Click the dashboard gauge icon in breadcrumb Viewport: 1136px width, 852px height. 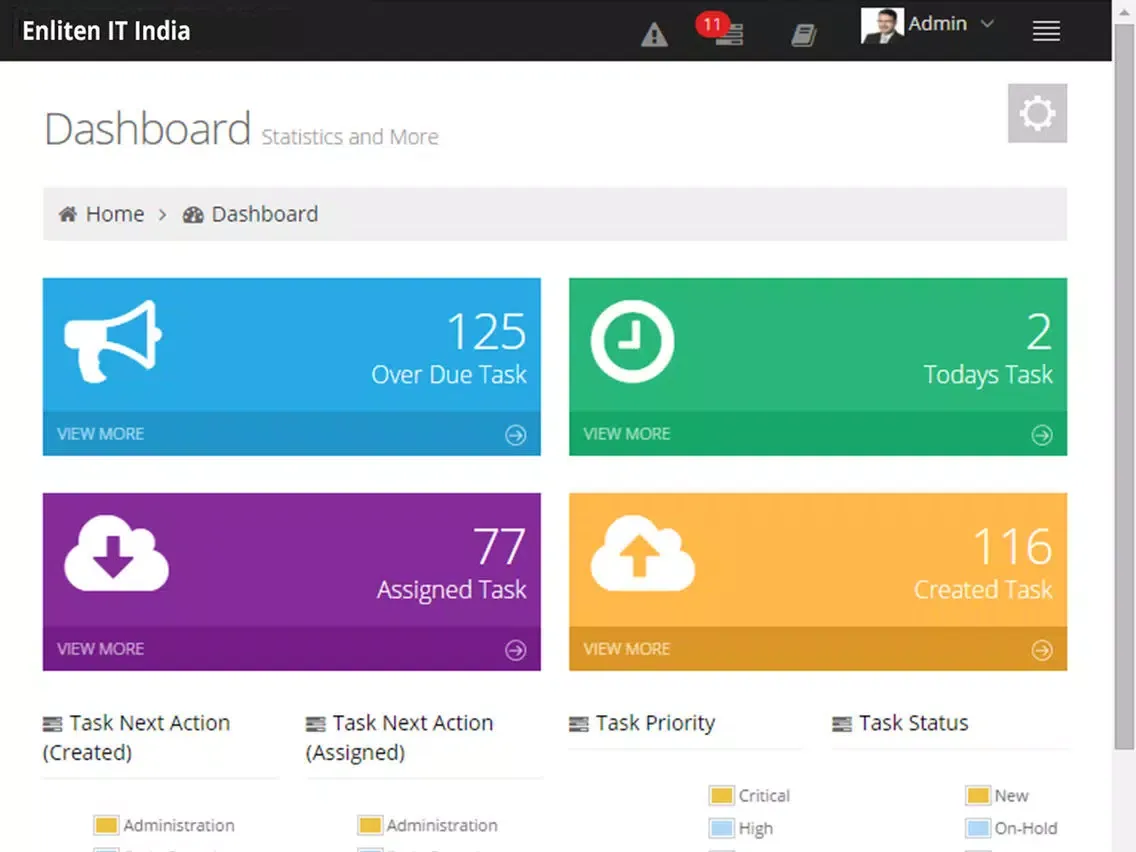(x=193, y=214)
